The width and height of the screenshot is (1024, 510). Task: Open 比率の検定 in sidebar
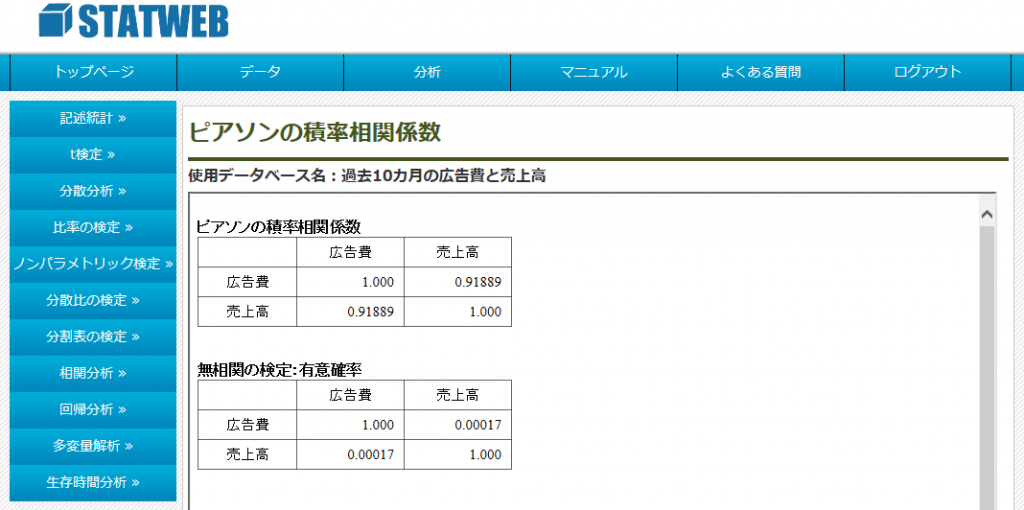[x=93, y=227]
